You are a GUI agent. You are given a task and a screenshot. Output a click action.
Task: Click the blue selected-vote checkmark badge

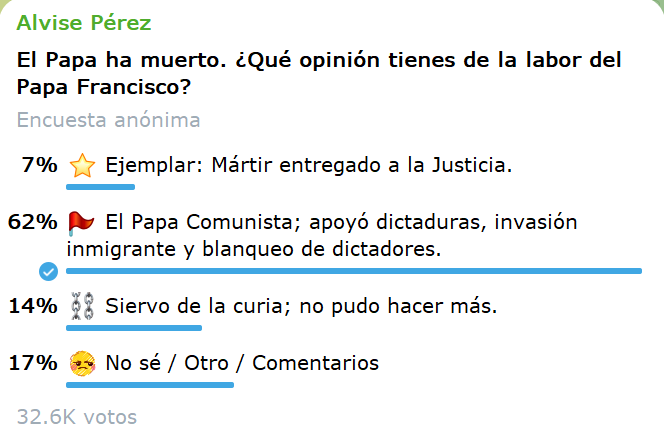pos(47,271)
